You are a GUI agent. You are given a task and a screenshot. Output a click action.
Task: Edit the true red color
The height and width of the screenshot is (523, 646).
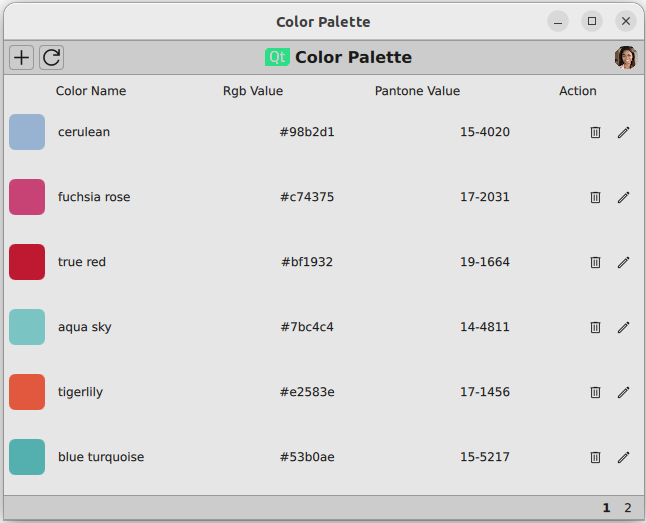(x=623, y=262)
